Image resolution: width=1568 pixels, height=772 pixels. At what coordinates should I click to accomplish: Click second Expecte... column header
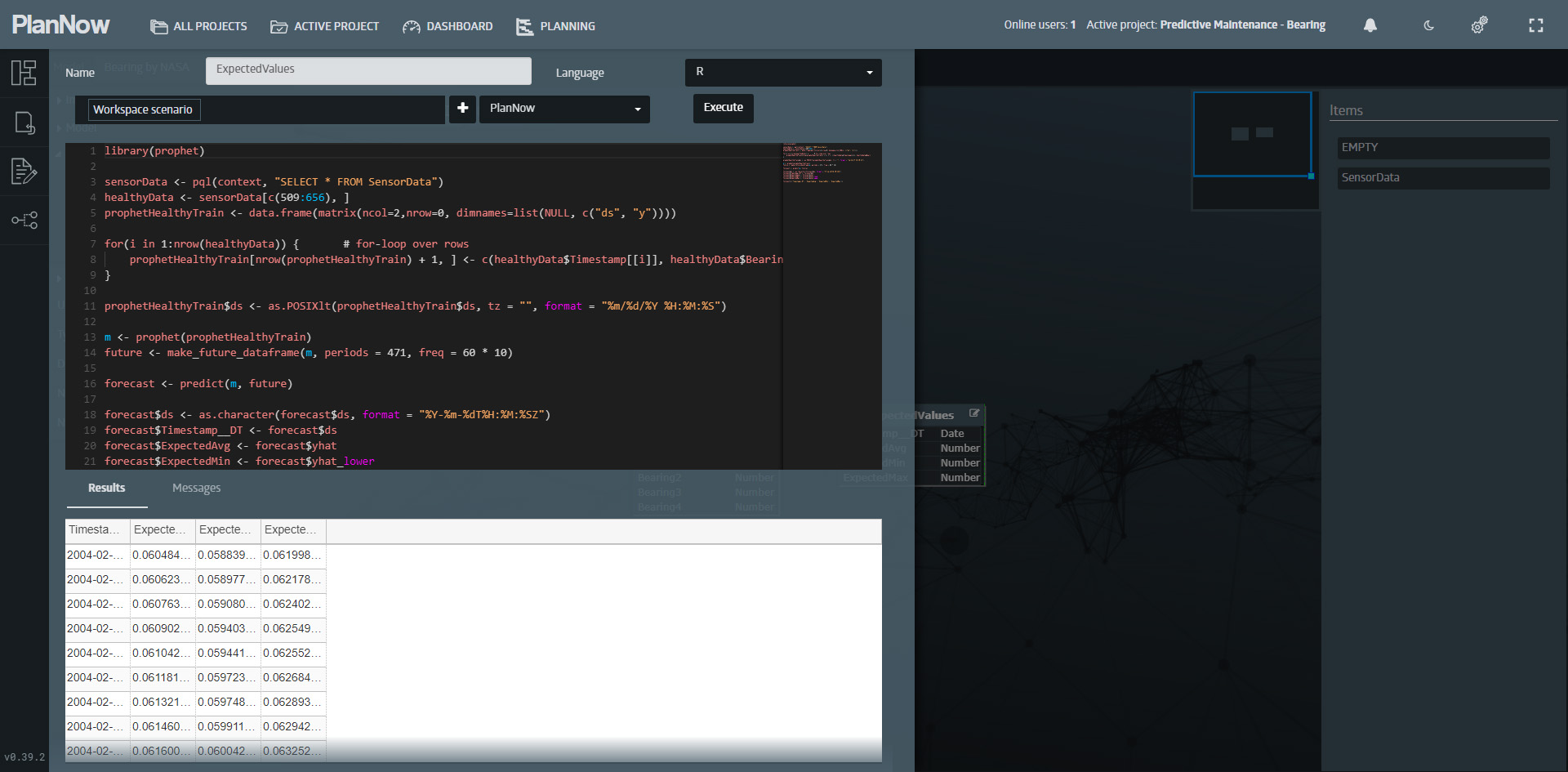163,530
